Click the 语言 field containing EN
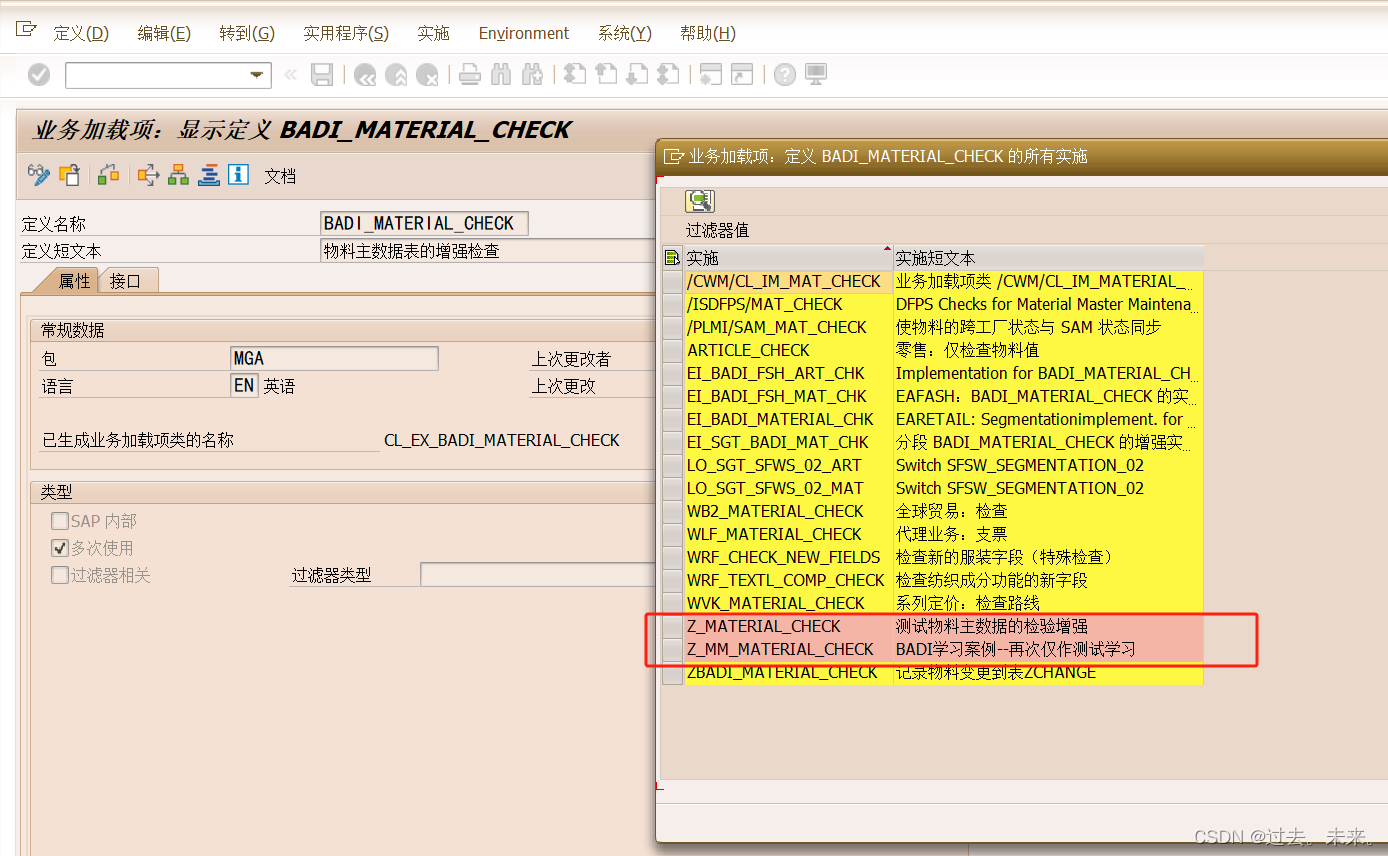The width and height of the screenshot is (1388, 856). [244, 385]
